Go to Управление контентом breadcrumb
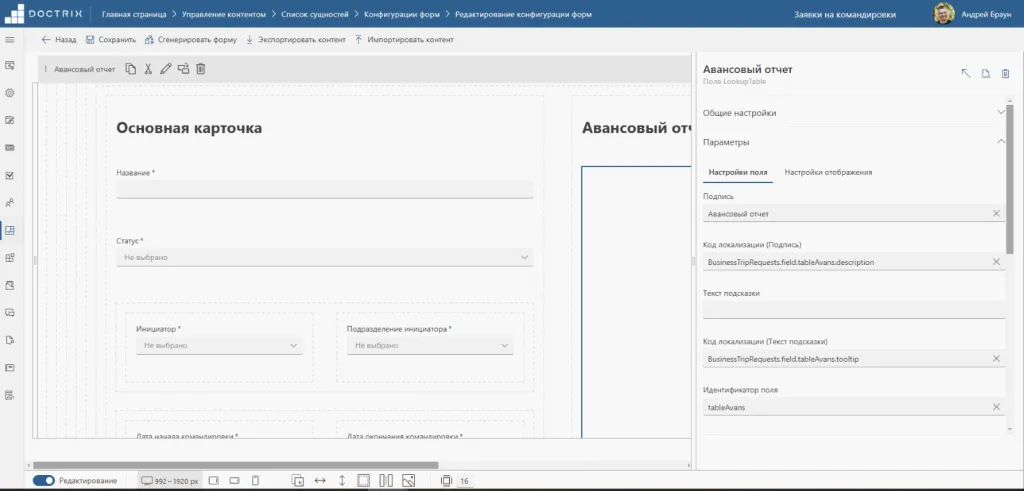 (224, 14)
